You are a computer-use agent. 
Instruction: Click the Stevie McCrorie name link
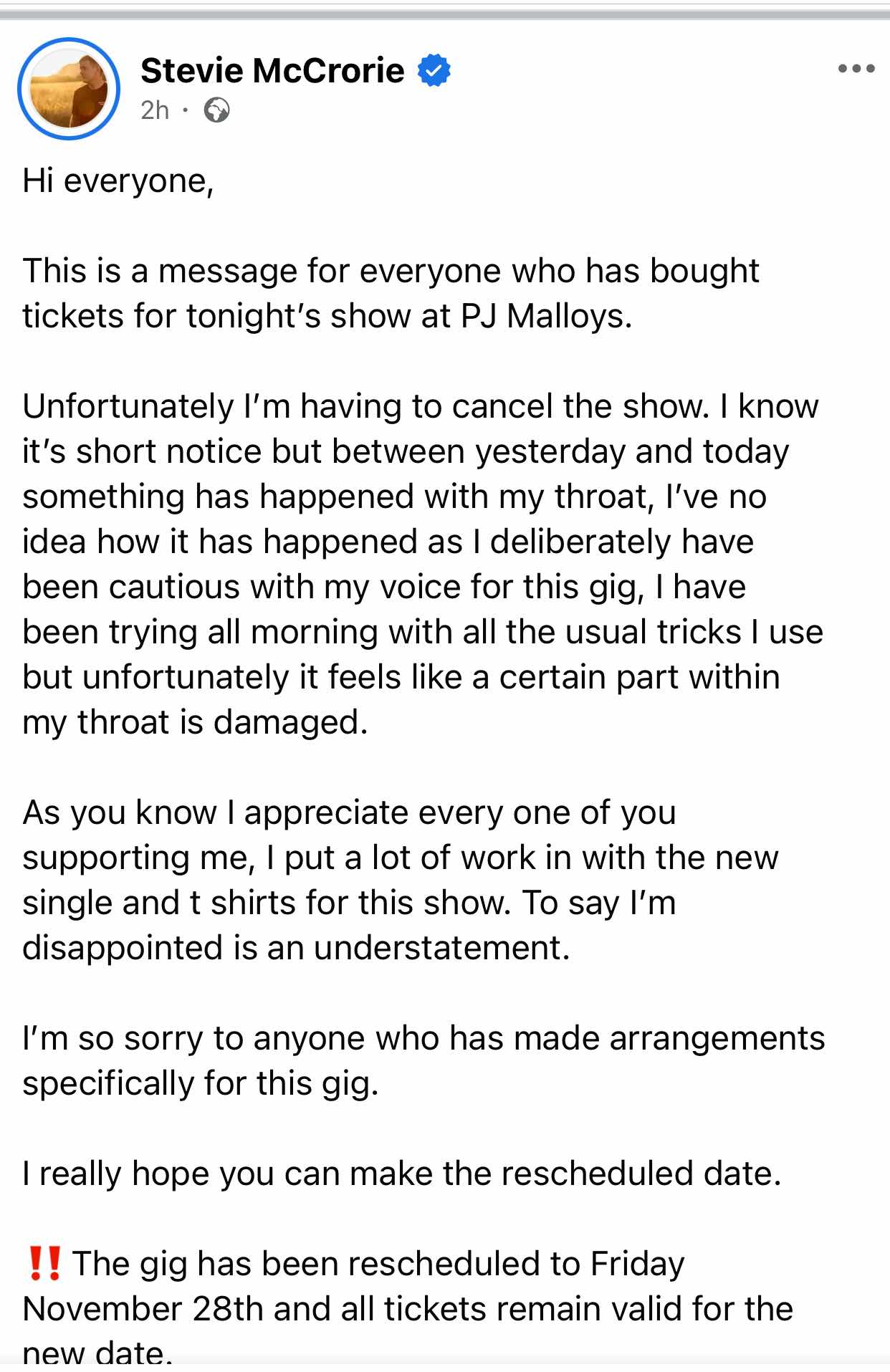pyautogui.click(x=272, y=71)
